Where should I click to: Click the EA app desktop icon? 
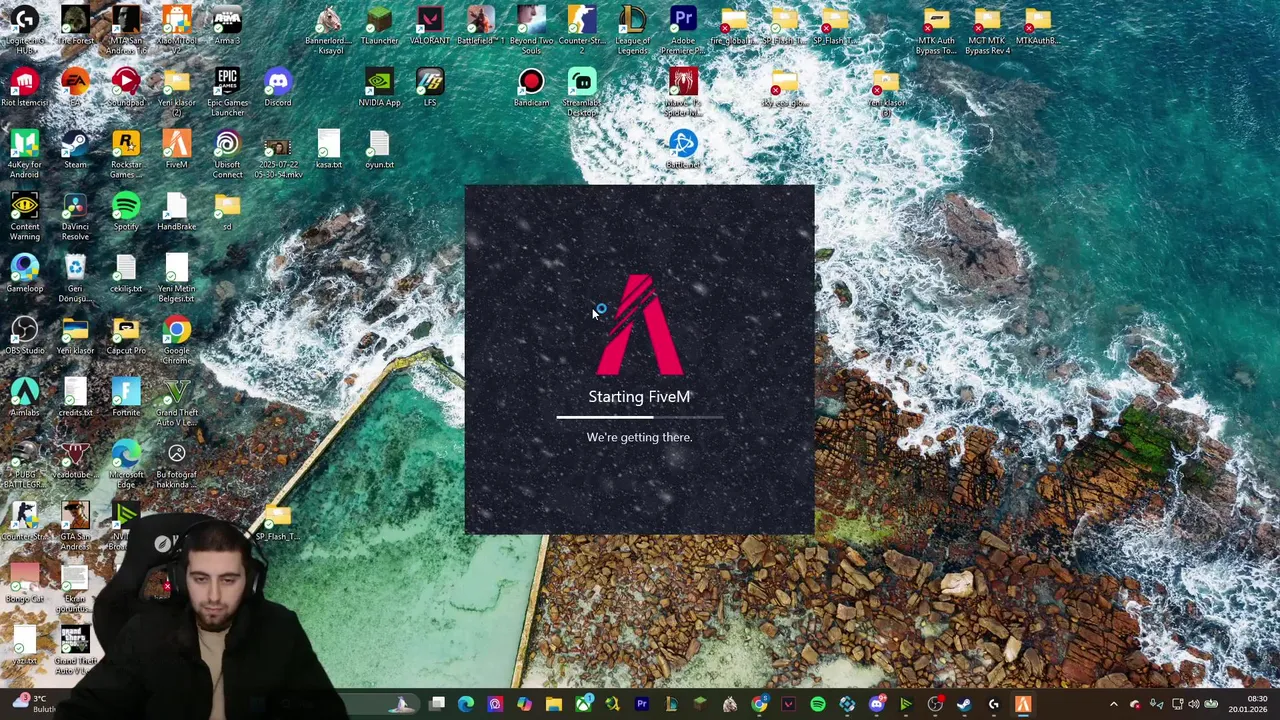tap(75, 88)
